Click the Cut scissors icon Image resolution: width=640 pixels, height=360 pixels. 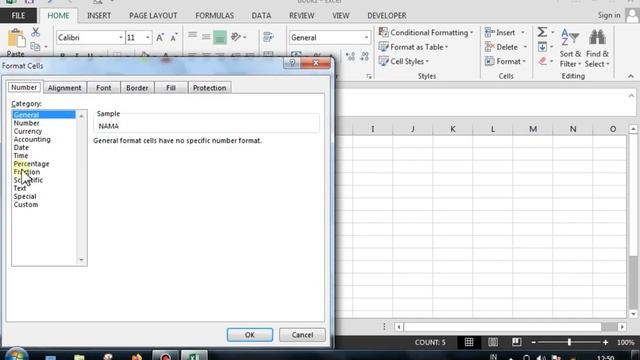(x=36, y=32)
